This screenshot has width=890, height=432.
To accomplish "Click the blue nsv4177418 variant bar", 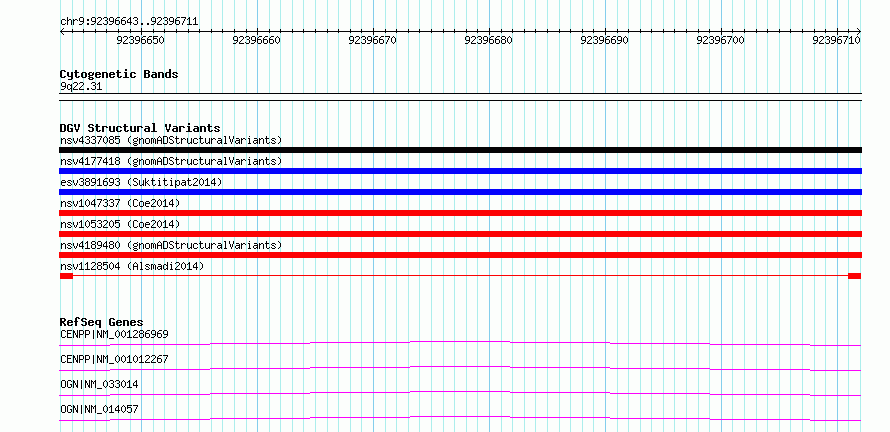I will [x=460, y=171].
